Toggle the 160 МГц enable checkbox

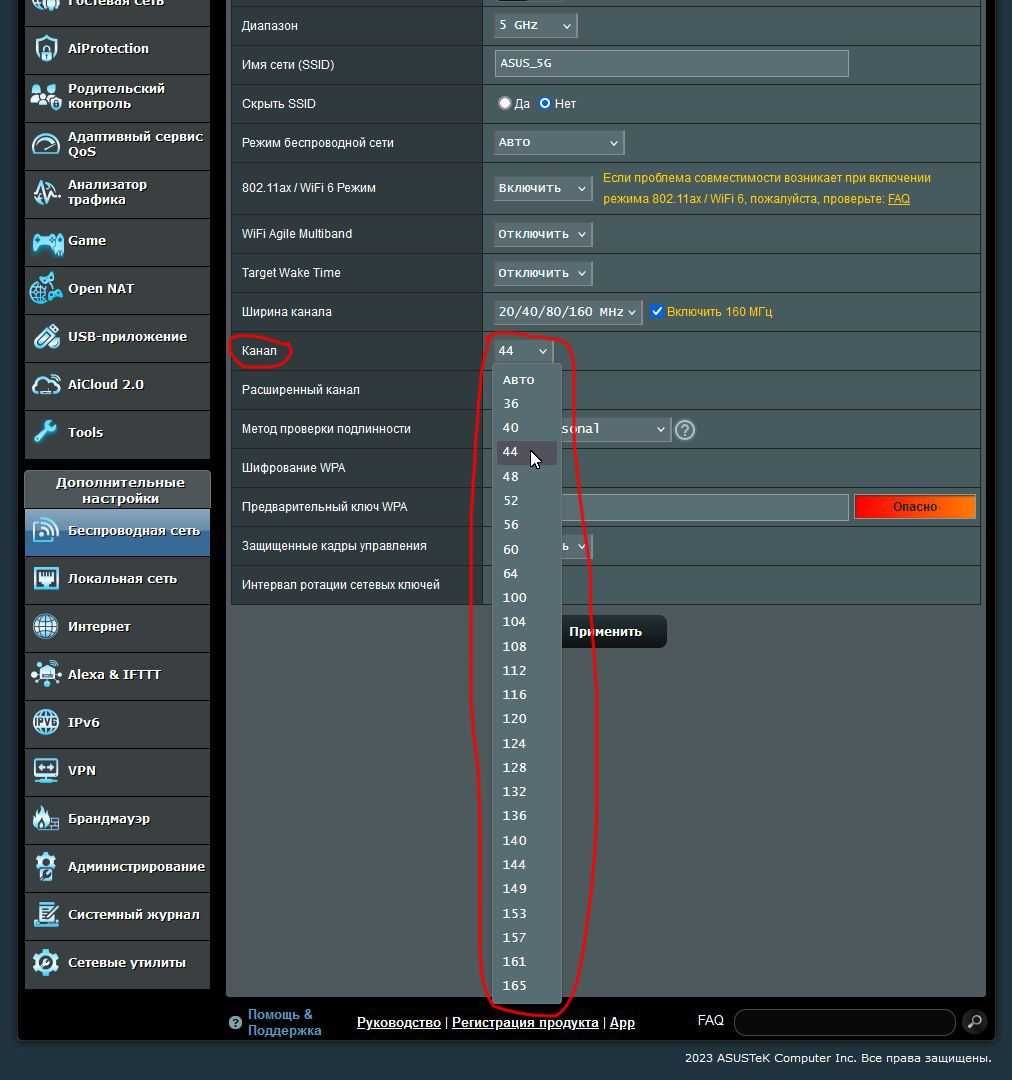coord(657,311)
